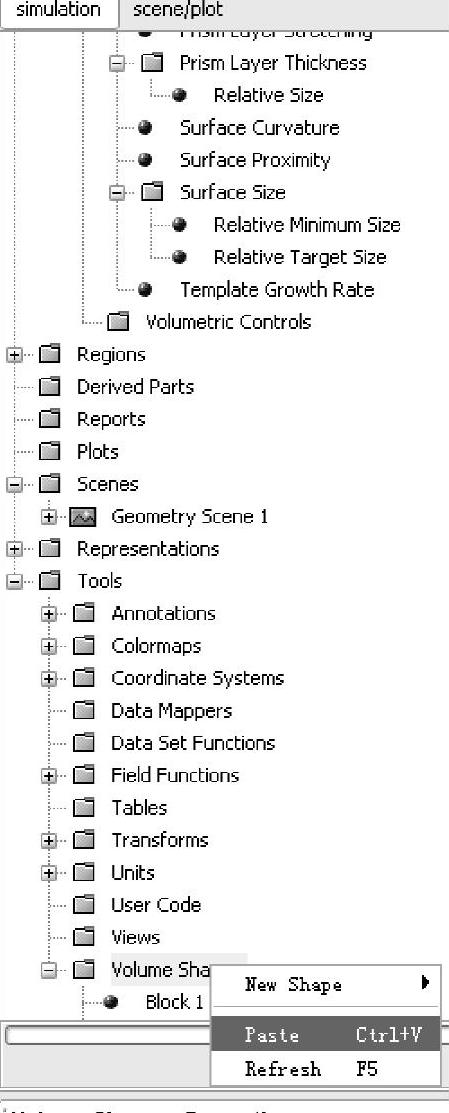Expand the Coordinate Systems folder

coord(48,679)
